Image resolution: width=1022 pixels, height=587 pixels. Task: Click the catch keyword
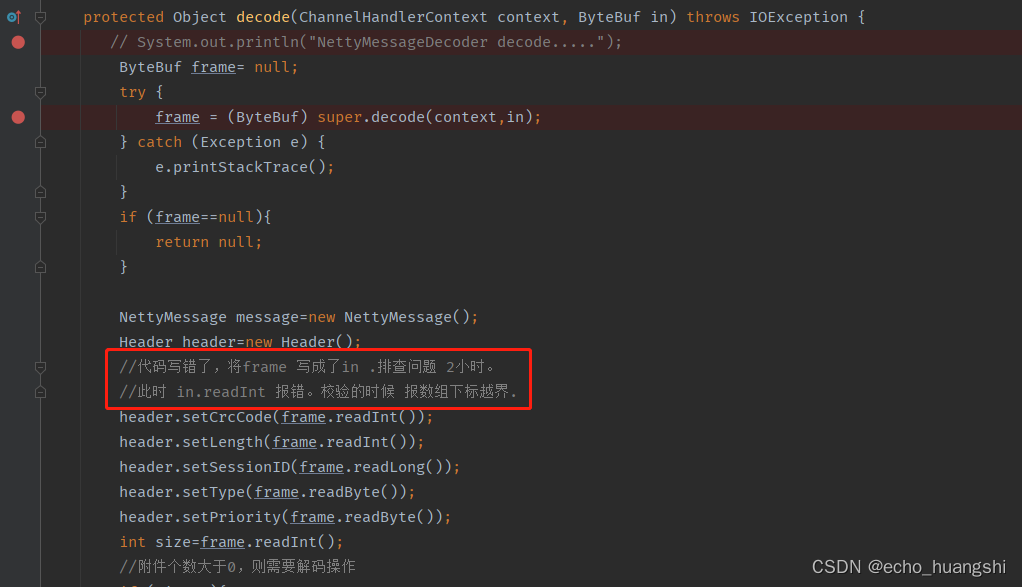click(x=160, y=142)
